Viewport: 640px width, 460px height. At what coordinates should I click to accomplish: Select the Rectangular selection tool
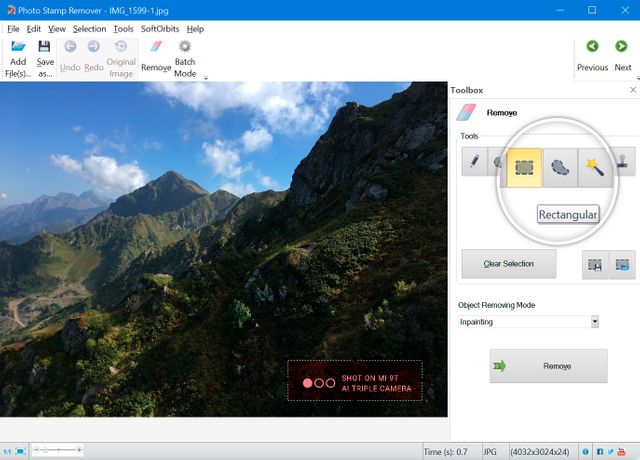tap(525, 168)
